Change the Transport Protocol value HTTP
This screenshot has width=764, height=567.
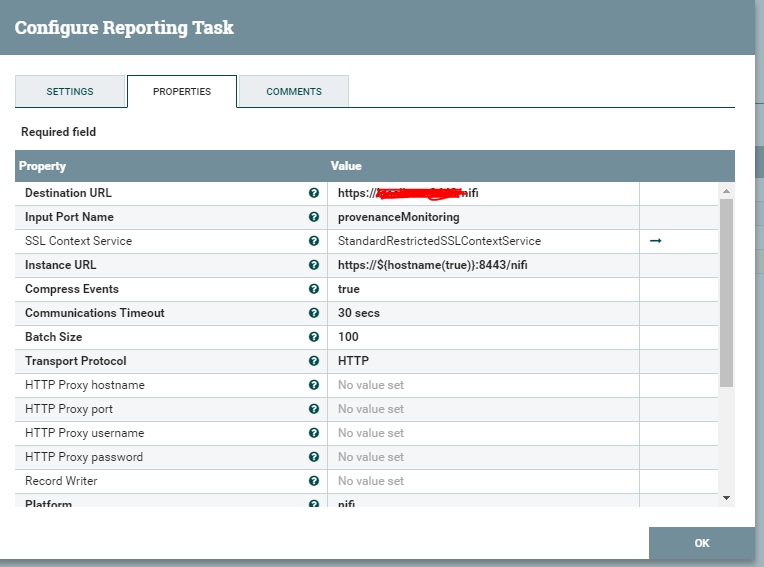[482, 361]
